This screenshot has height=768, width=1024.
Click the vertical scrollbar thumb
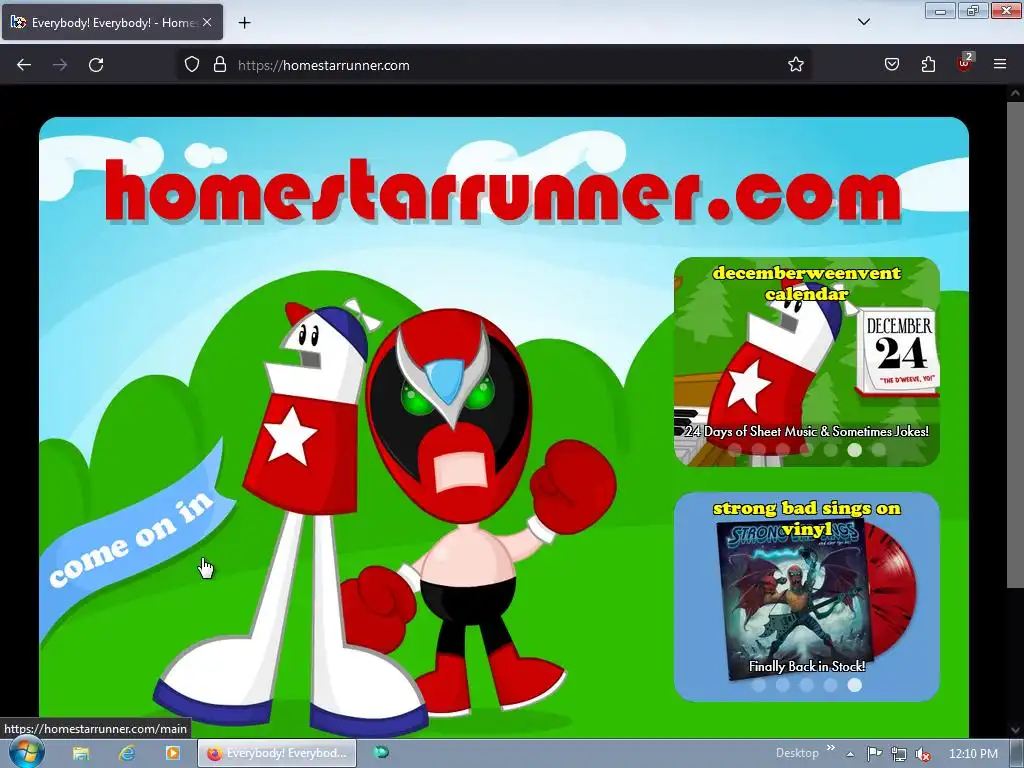point(1015,343)
